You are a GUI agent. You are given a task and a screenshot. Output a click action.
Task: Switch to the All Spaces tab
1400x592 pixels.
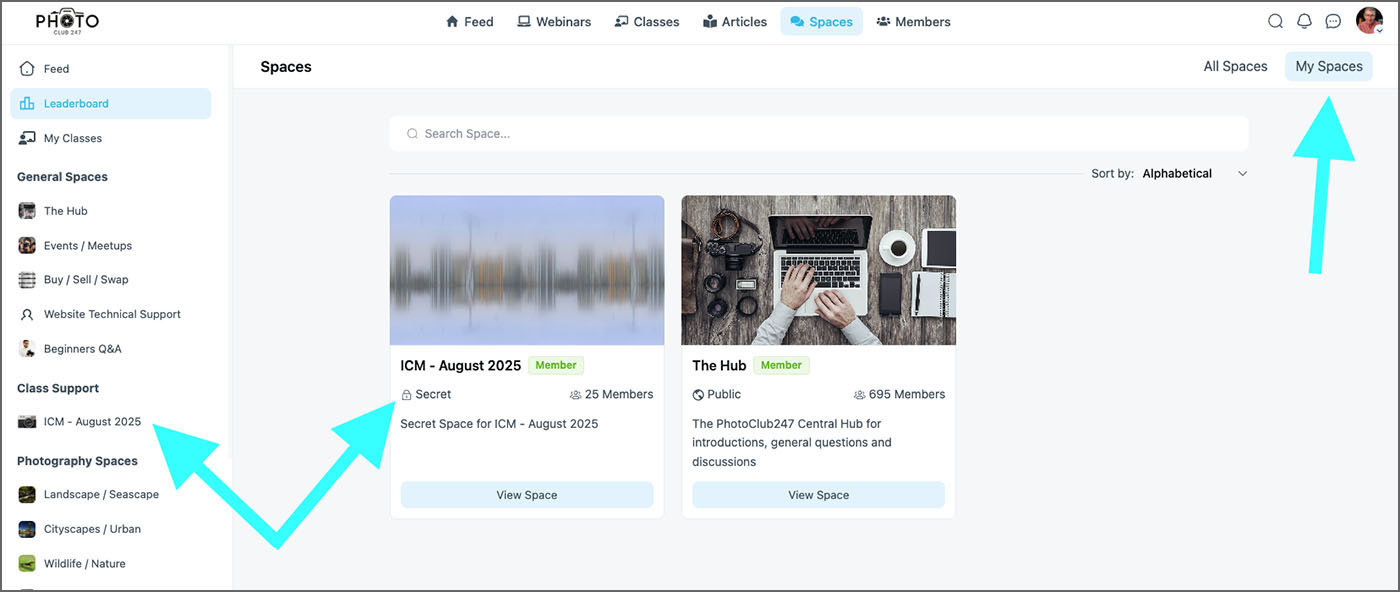1235,66
